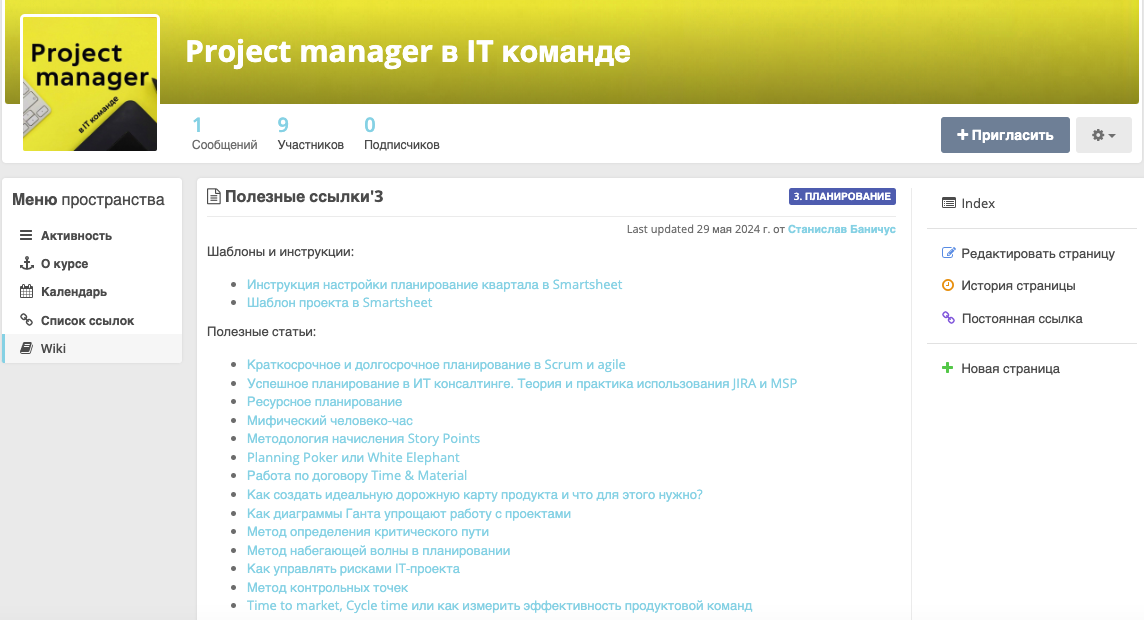Screen dimensions: 1144x620
Task: Click the chain icon beside Список ссылок
Action: coord(26,320)
